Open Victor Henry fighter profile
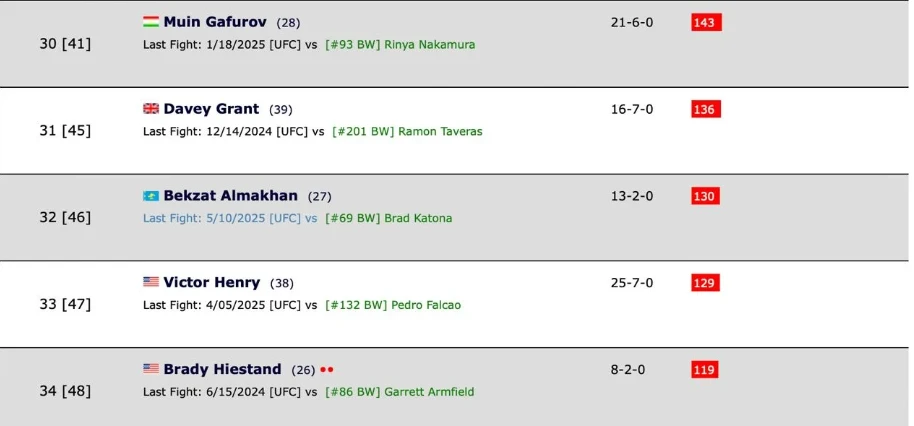Screen dimensions: 914x426 212,282
